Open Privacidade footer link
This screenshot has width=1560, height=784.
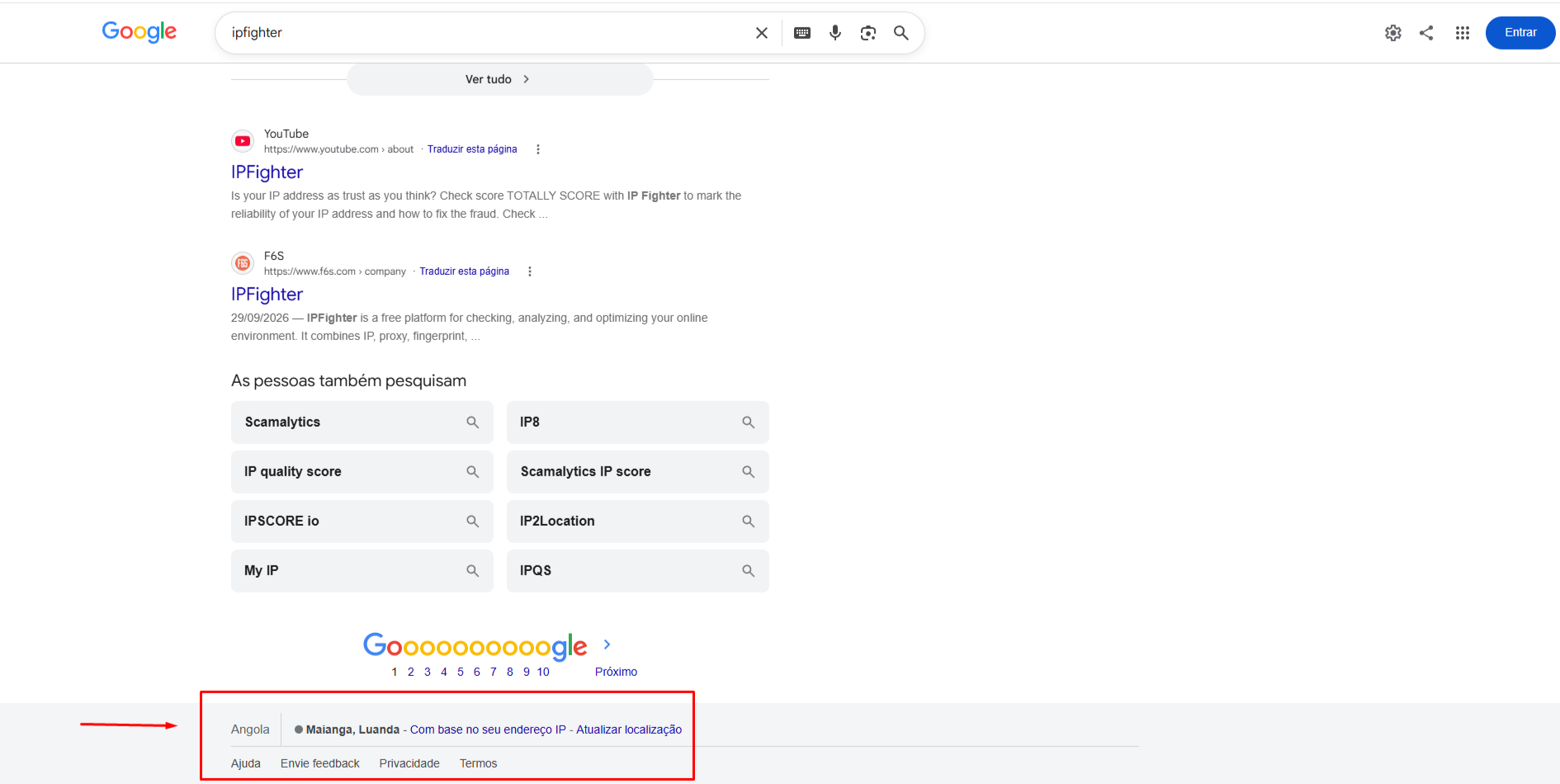click(409, 763)
